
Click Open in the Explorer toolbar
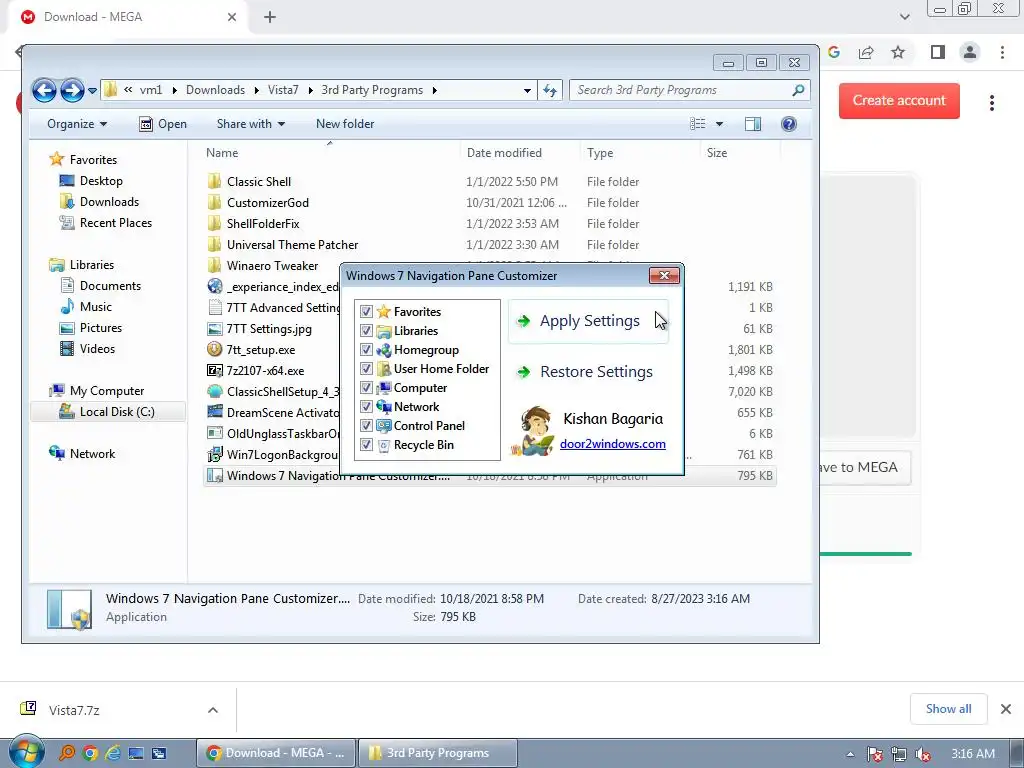point(163,124)
